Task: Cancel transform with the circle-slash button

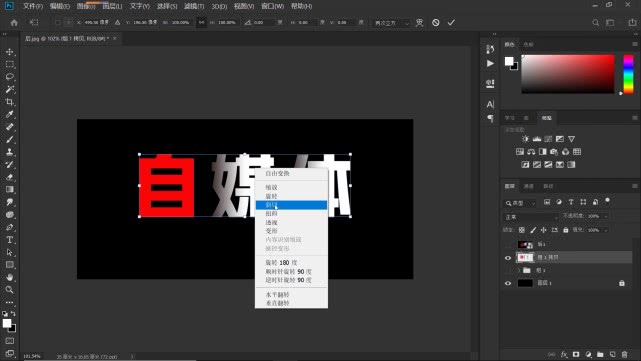Action: click(x=436, y=22)
